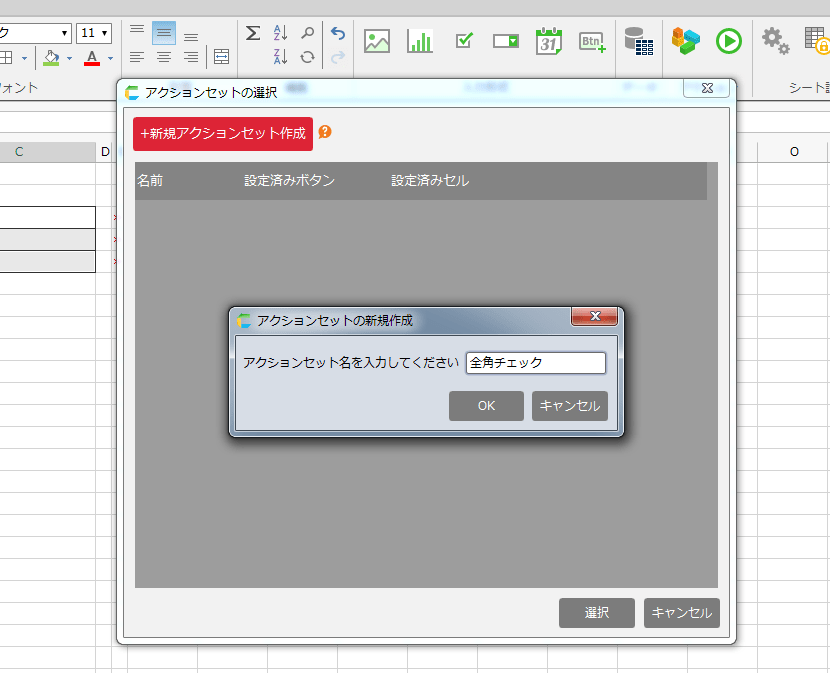Insert an image using the picture icon
The image size is (830, 673).
pyautogui.click(x=377, y=41)
